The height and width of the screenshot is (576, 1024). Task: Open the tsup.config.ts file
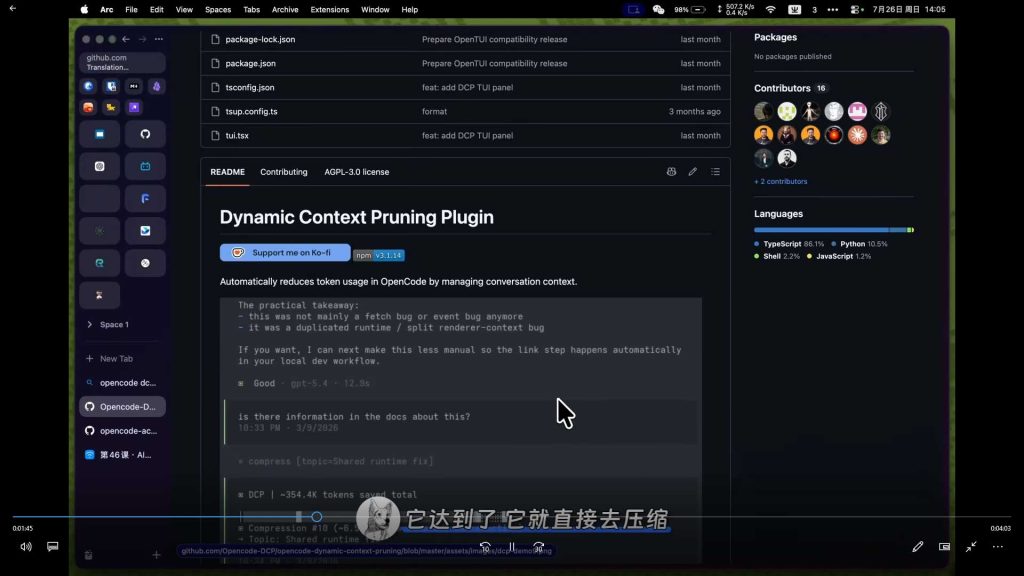click(251, 112)
